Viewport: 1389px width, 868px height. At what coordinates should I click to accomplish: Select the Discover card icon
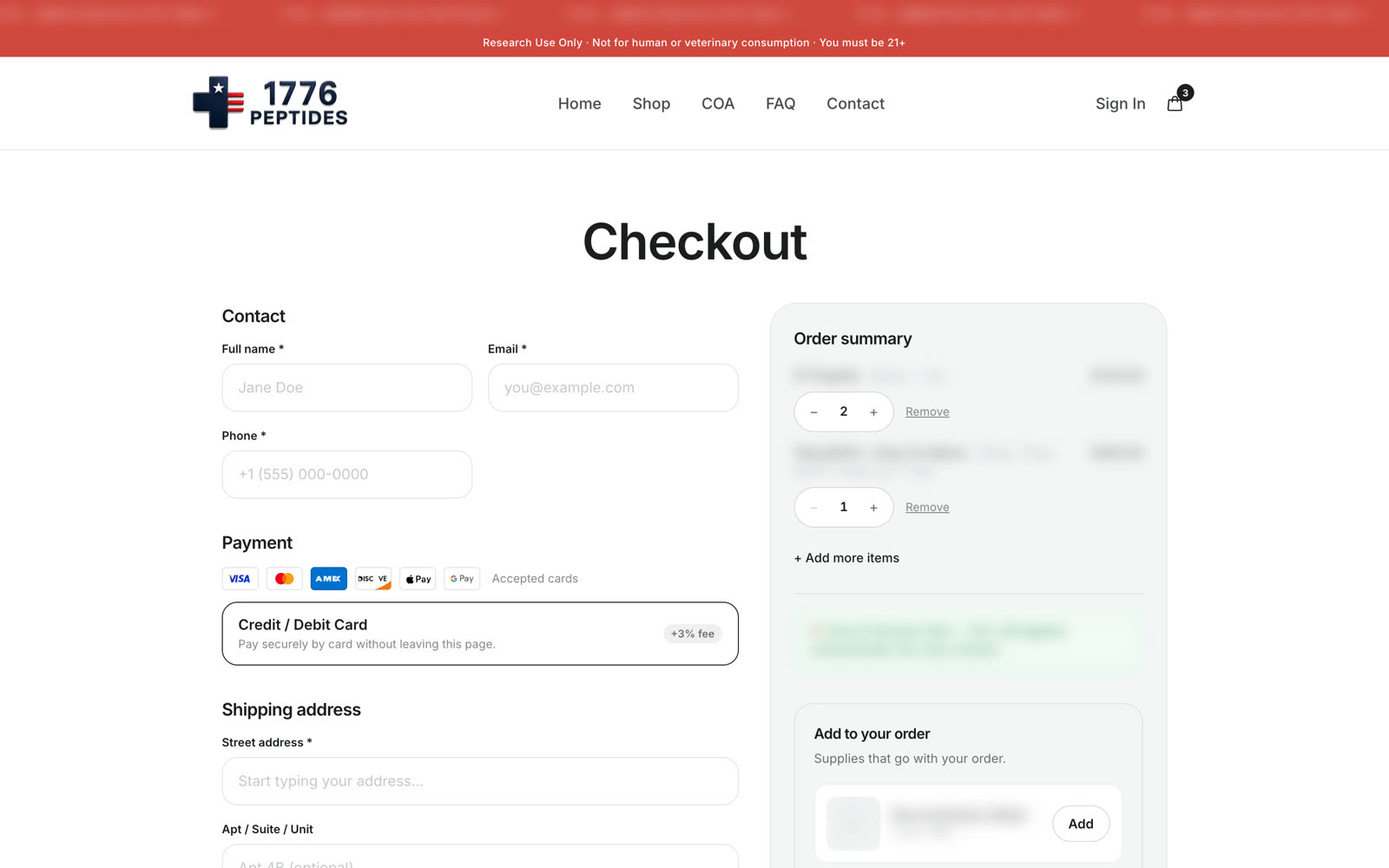pos(373,579)
